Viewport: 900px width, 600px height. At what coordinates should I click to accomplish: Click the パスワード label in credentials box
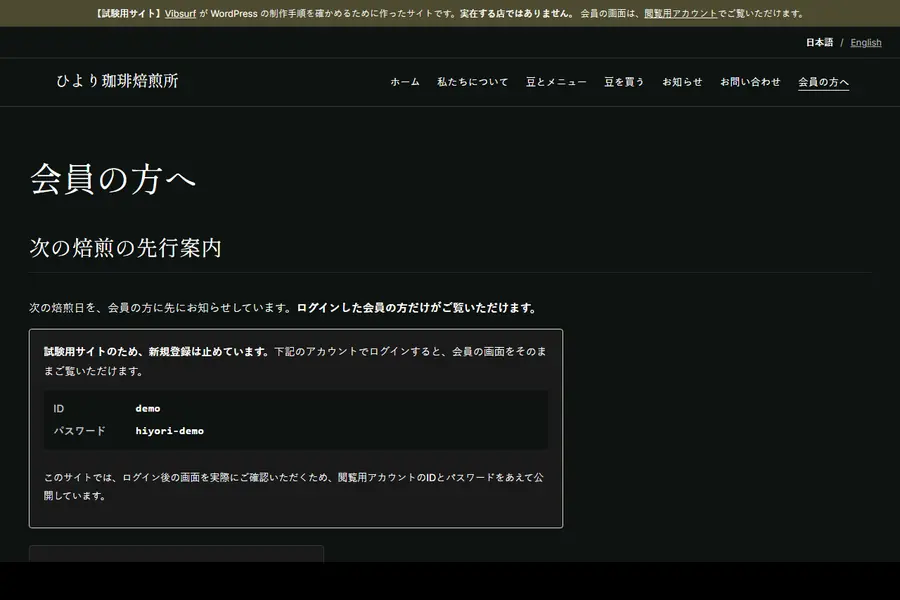pyautogui.click(x=79, y=431)
